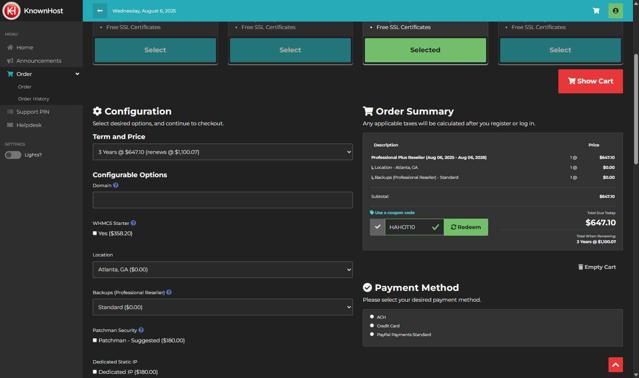Open the Order submenu item
Screen dimensions: 639x378
[x=24, y=87]
